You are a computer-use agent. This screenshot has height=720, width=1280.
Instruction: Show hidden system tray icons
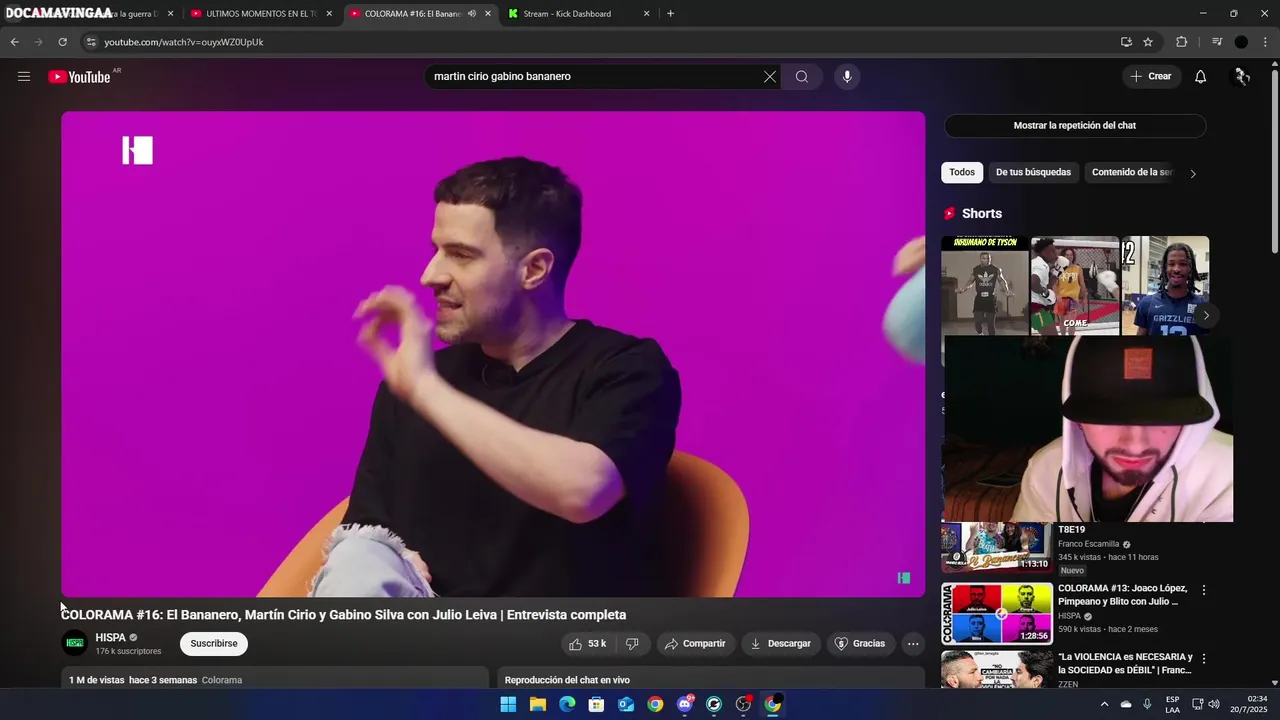[1104, 704]
